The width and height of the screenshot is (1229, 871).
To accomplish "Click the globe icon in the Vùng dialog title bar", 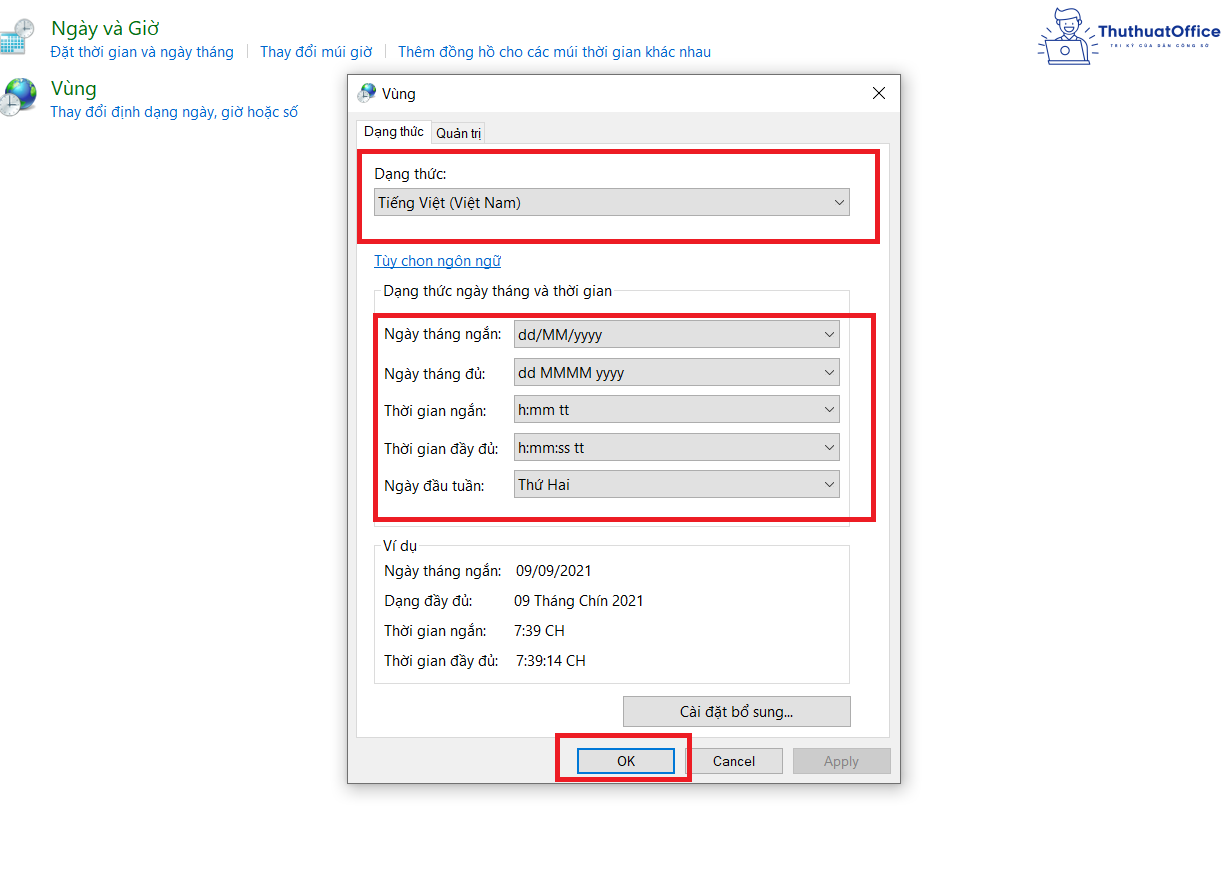I will tap(363, 93).
